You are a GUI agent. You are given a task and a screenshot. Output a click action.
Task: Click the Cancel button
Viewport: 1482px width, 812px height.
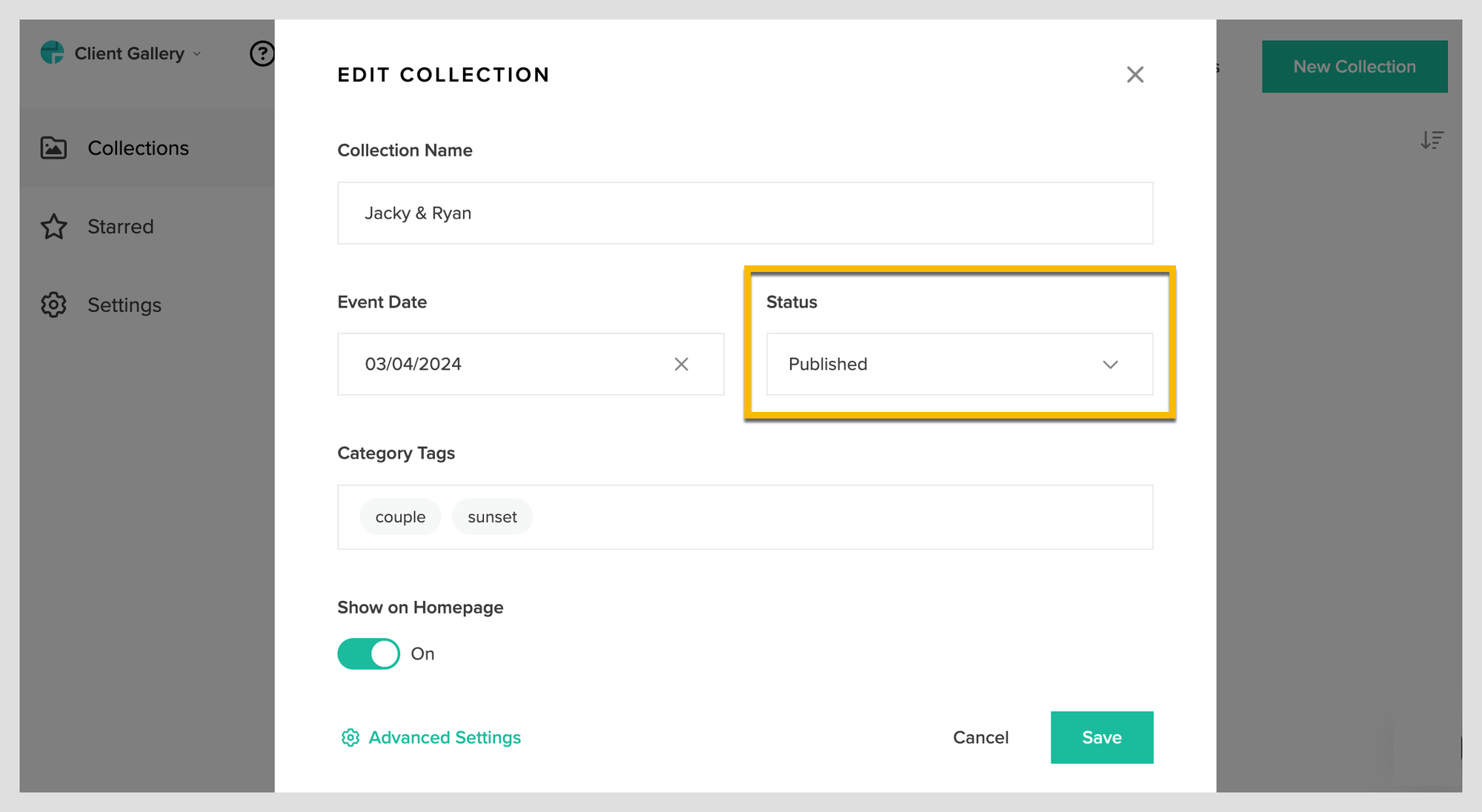point(980,737)
